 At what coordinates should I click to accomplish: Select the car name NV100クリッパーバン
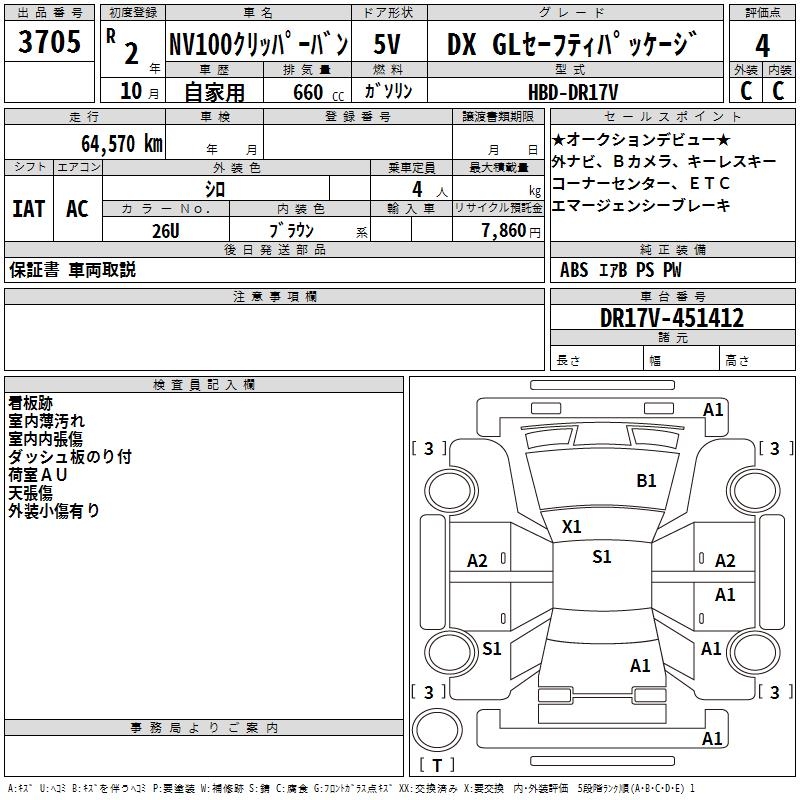[x=257, y=45]
